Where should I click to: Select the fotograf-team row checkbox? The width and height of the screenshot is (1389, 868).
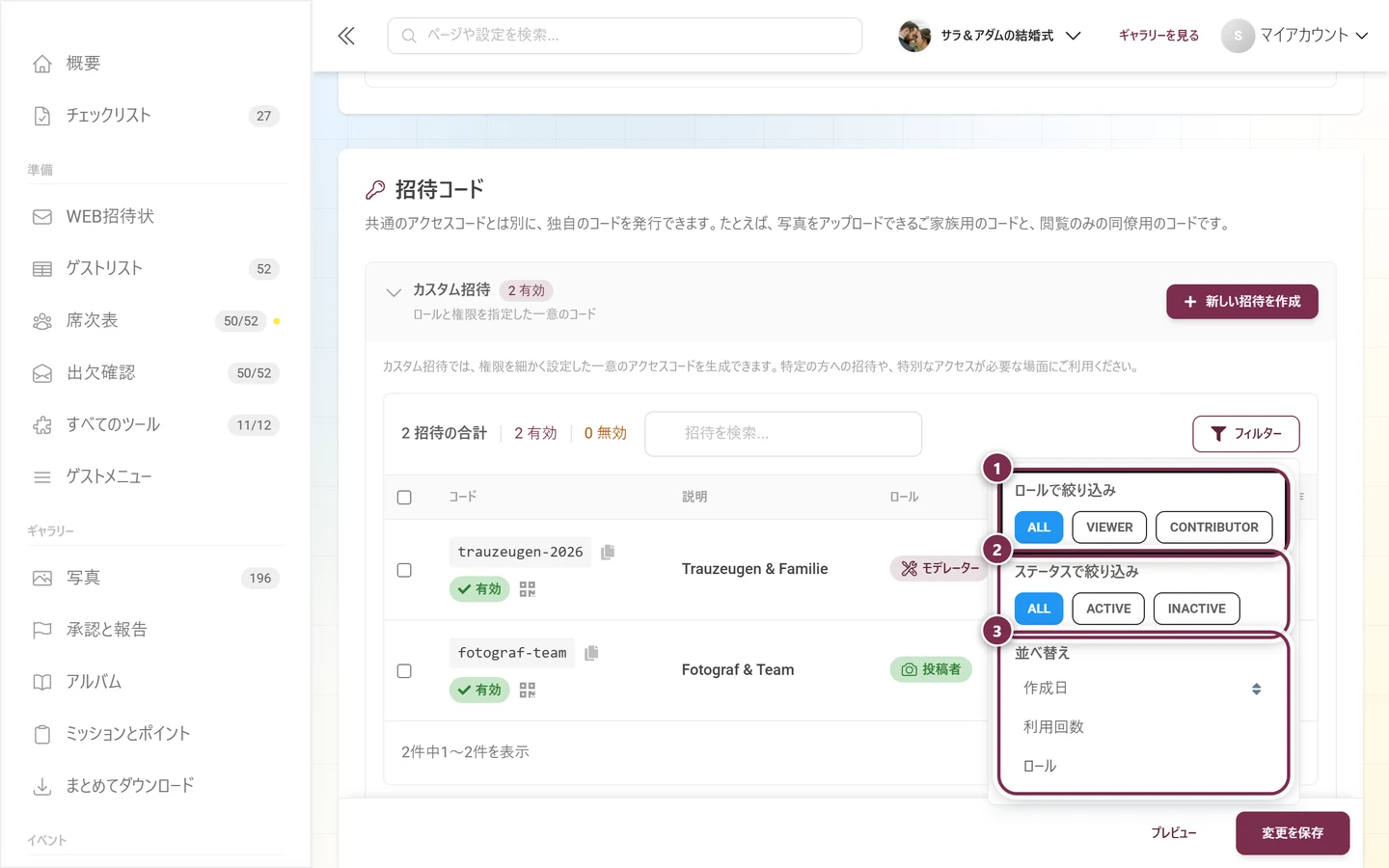click(404, 671)
